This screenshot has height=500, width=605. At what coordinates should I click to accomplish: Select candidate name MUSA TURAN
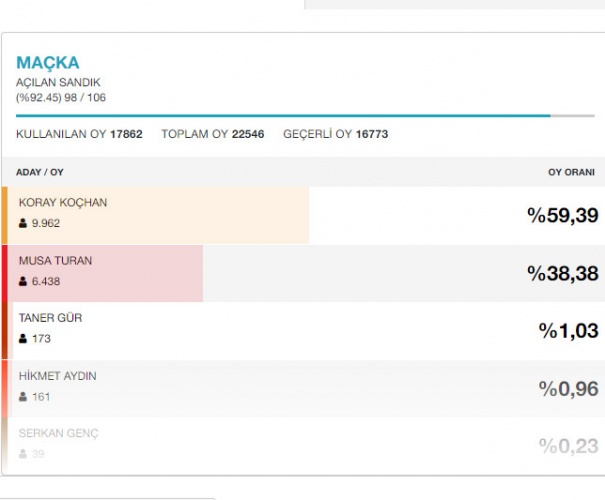[55, 261]
